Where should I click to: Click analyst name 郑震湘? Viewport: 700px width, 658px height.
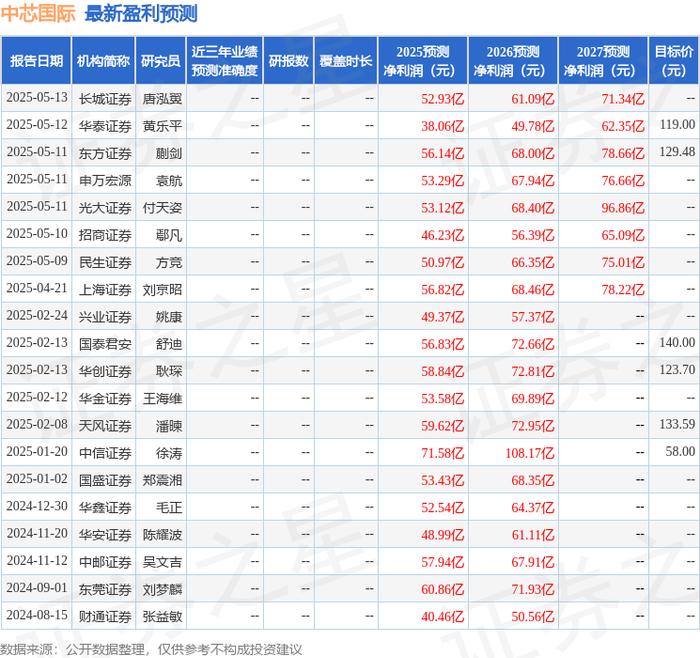click(162, 480)
